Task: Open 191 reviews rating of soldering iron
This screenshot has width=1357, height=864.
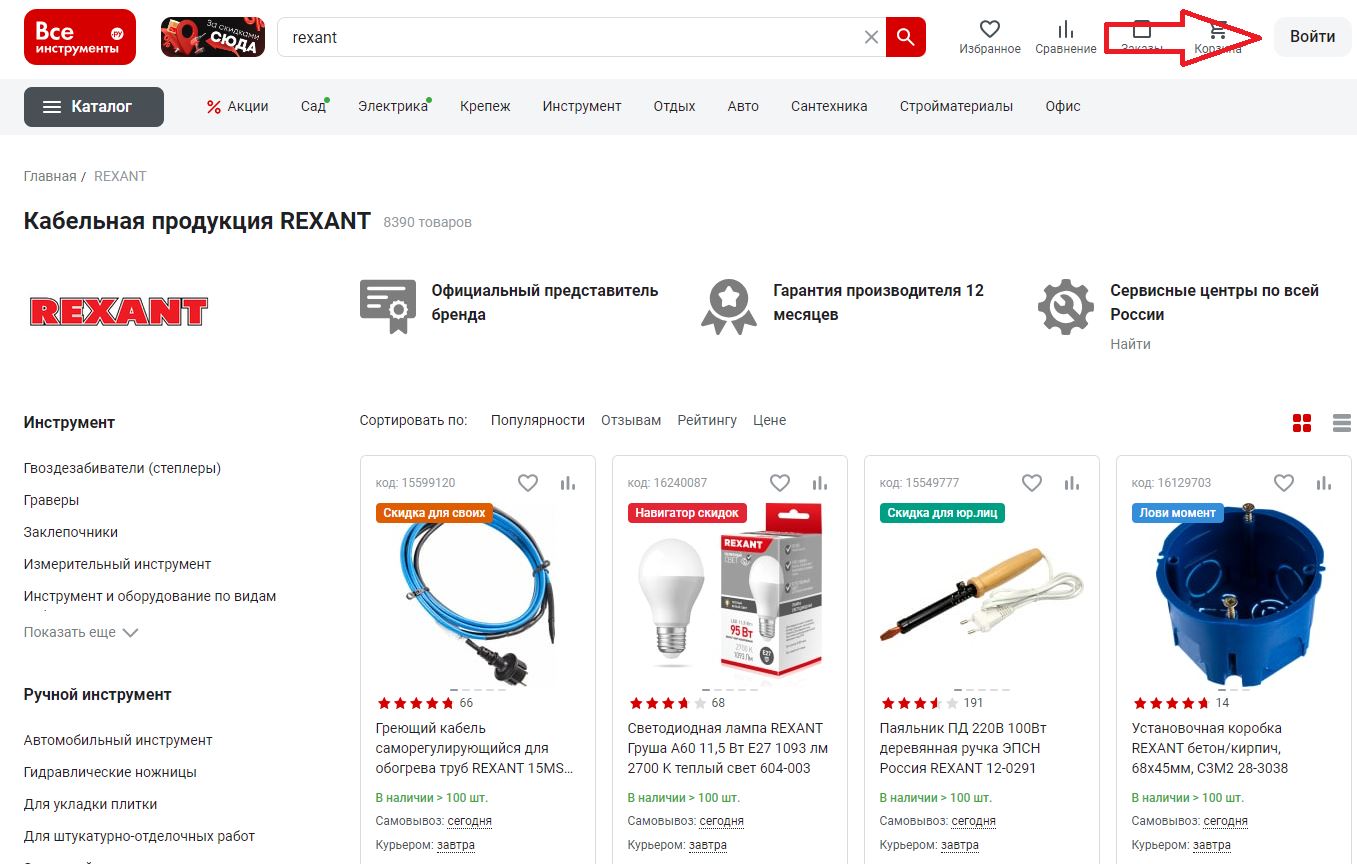Action: [932, 703]
